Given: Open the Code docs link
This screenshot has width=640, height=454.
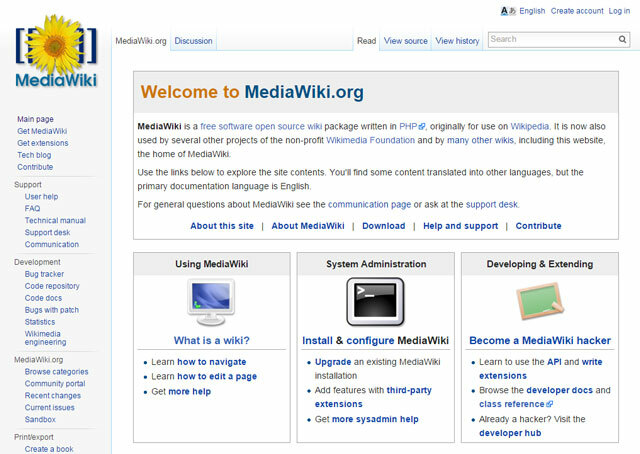Looking at the screenshot, I should click(43, 298).
